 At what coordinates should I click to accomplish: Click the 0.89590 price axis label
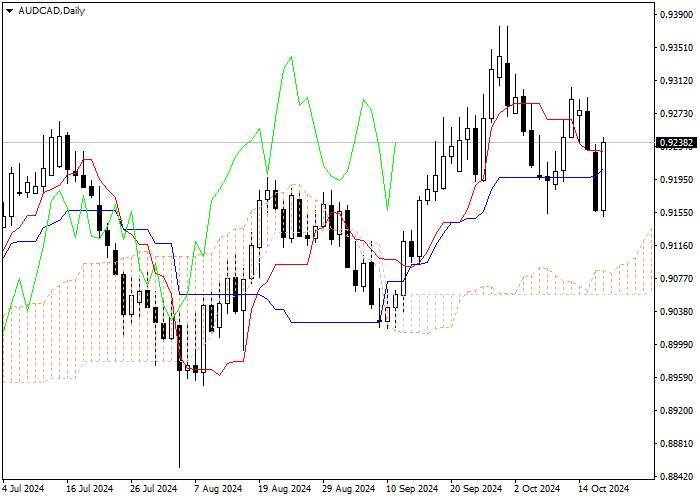676,378
